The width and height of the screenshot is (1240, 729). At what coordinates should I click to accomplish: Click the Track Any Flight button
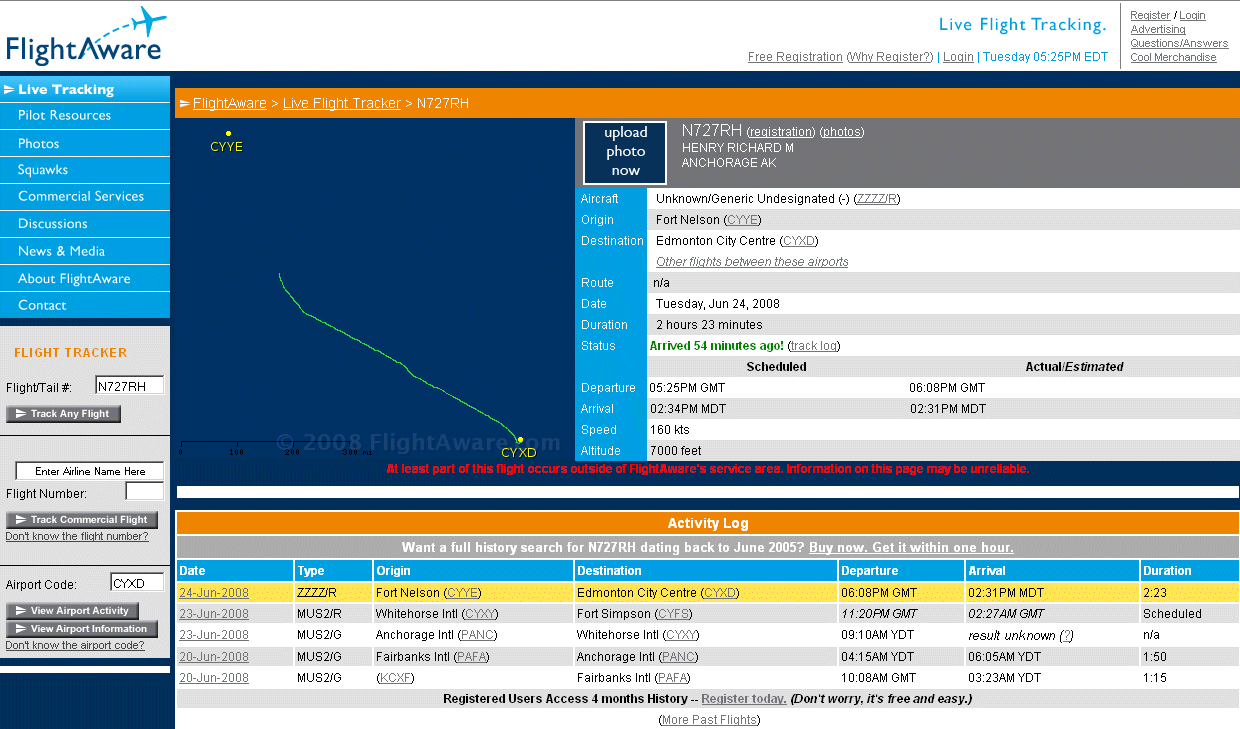tap(64, 414)
